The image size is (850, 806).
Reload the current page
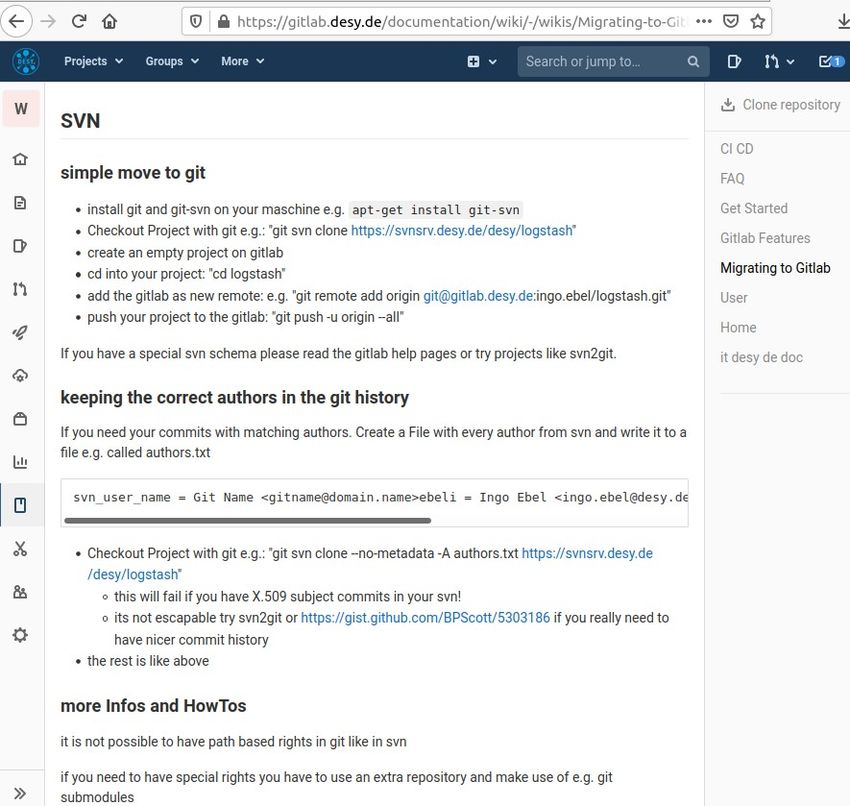(x=79, y=22)
